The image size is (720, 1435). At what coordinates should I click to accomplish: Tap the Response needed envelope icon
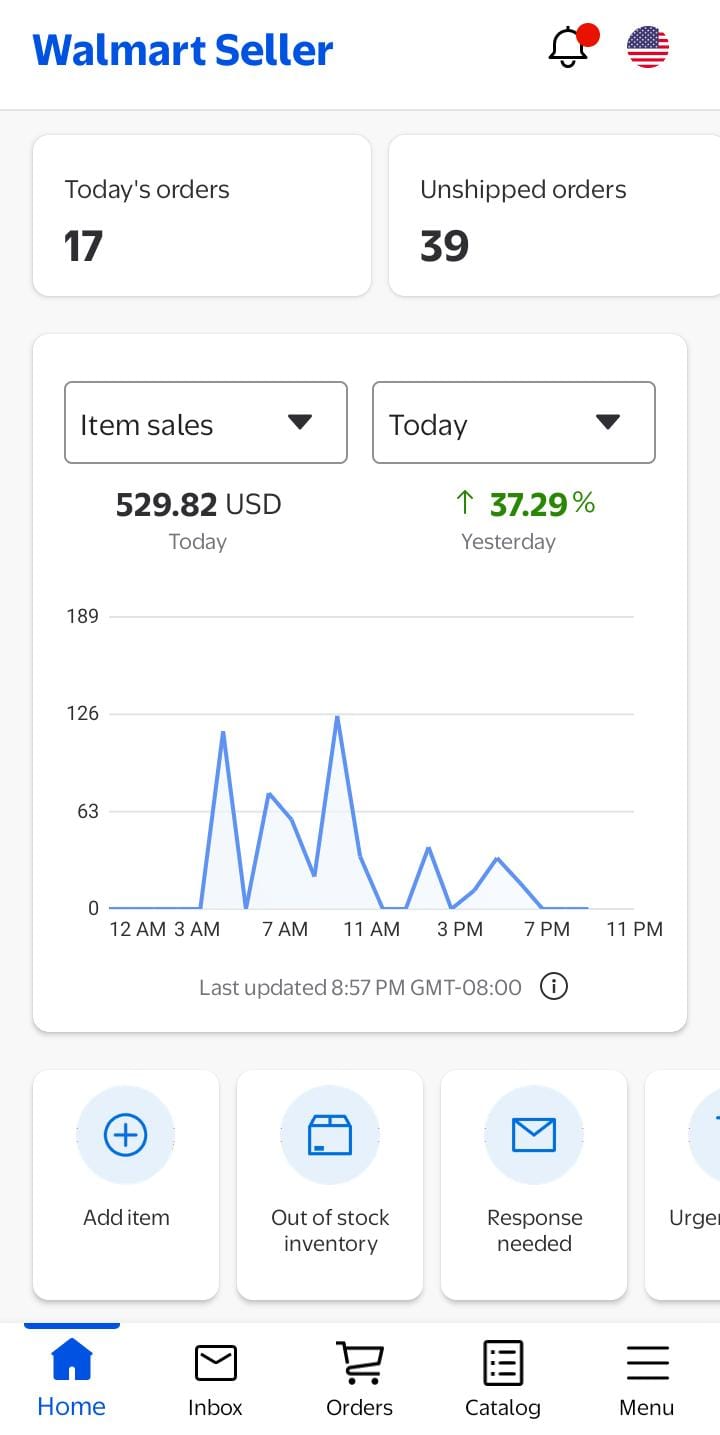(534, 1135)
